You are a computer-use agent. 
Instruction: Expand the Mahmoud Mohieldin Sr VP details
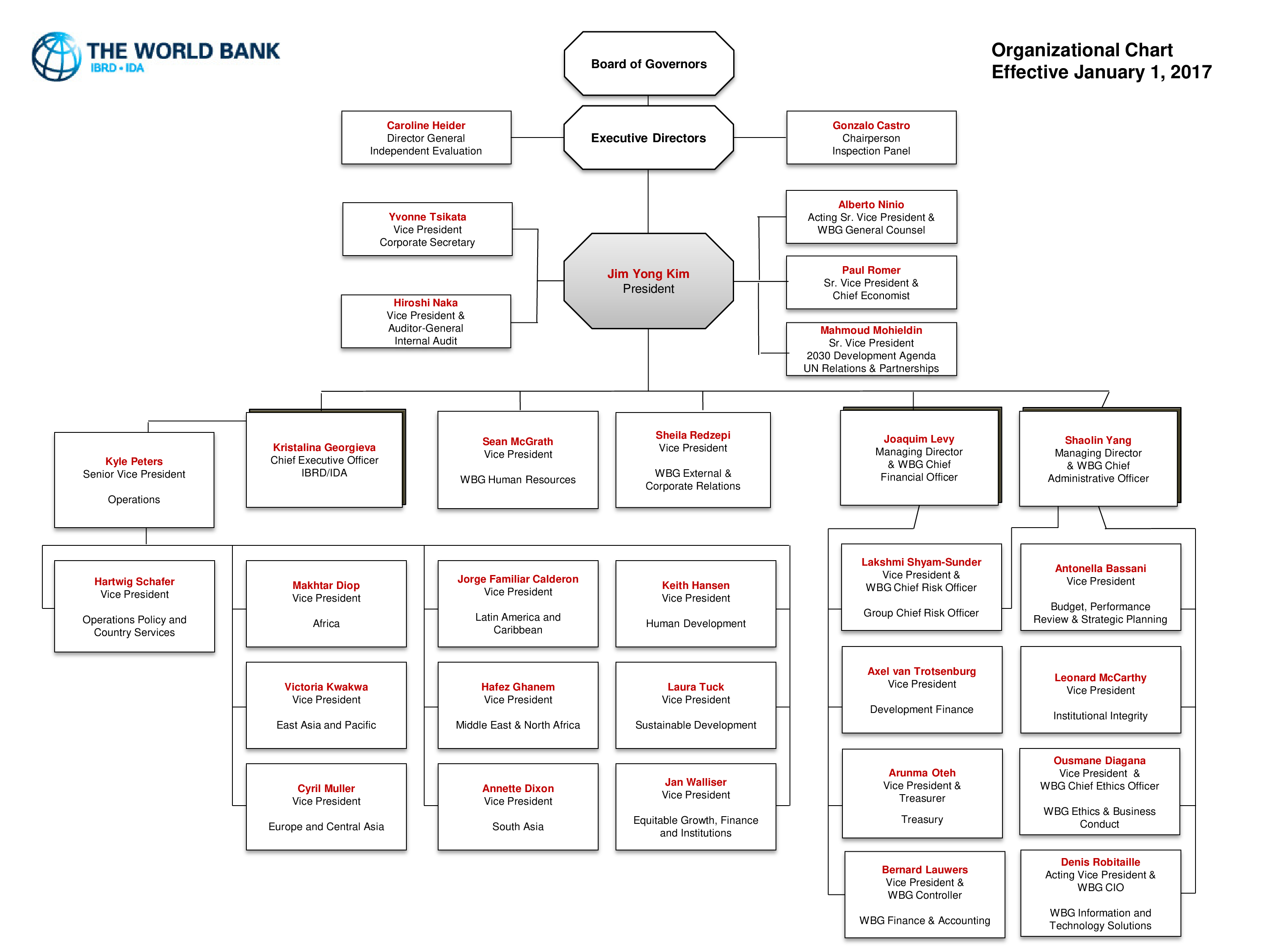(893, 354)
